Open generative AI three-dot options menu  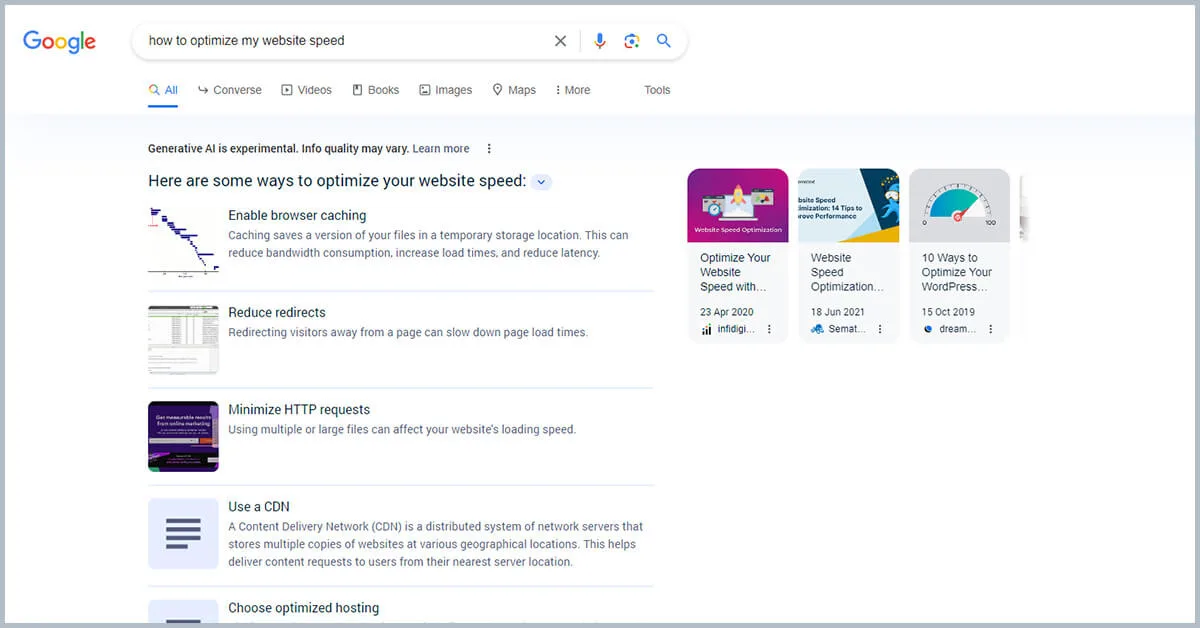coord(489,149)
